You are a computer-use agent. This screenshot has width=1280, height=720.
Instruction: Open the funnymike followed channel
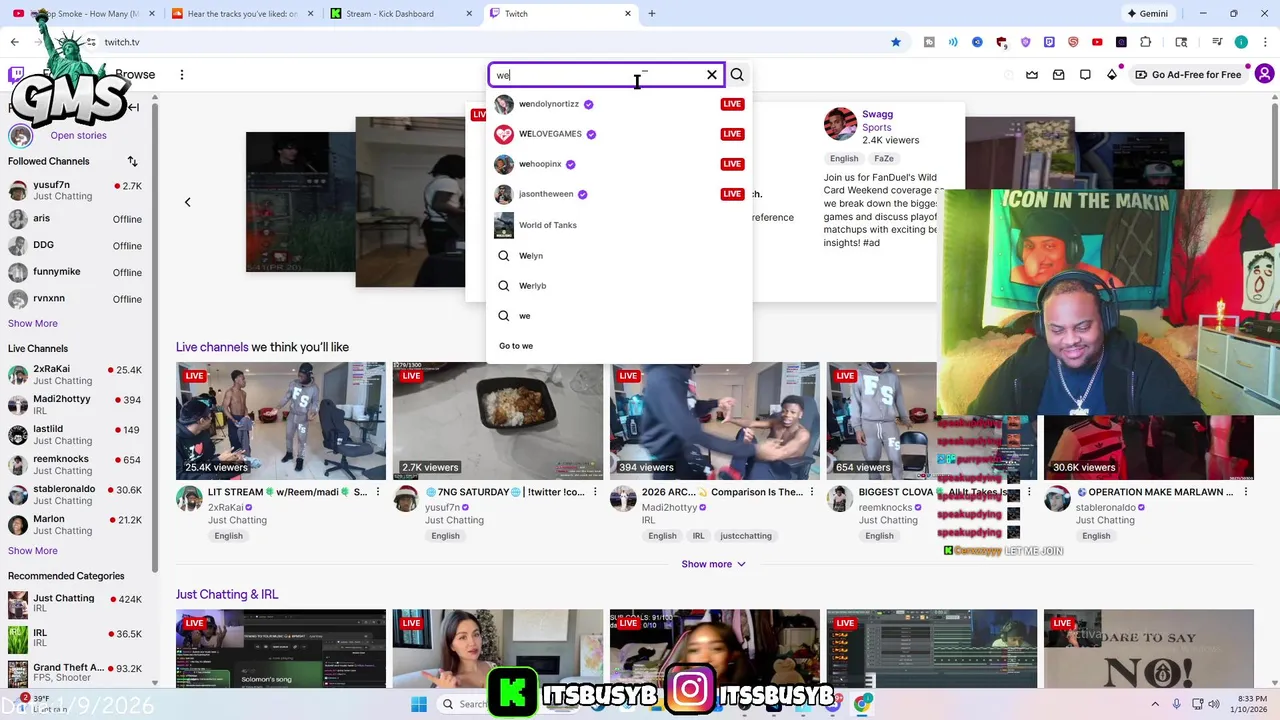point(75,272)
